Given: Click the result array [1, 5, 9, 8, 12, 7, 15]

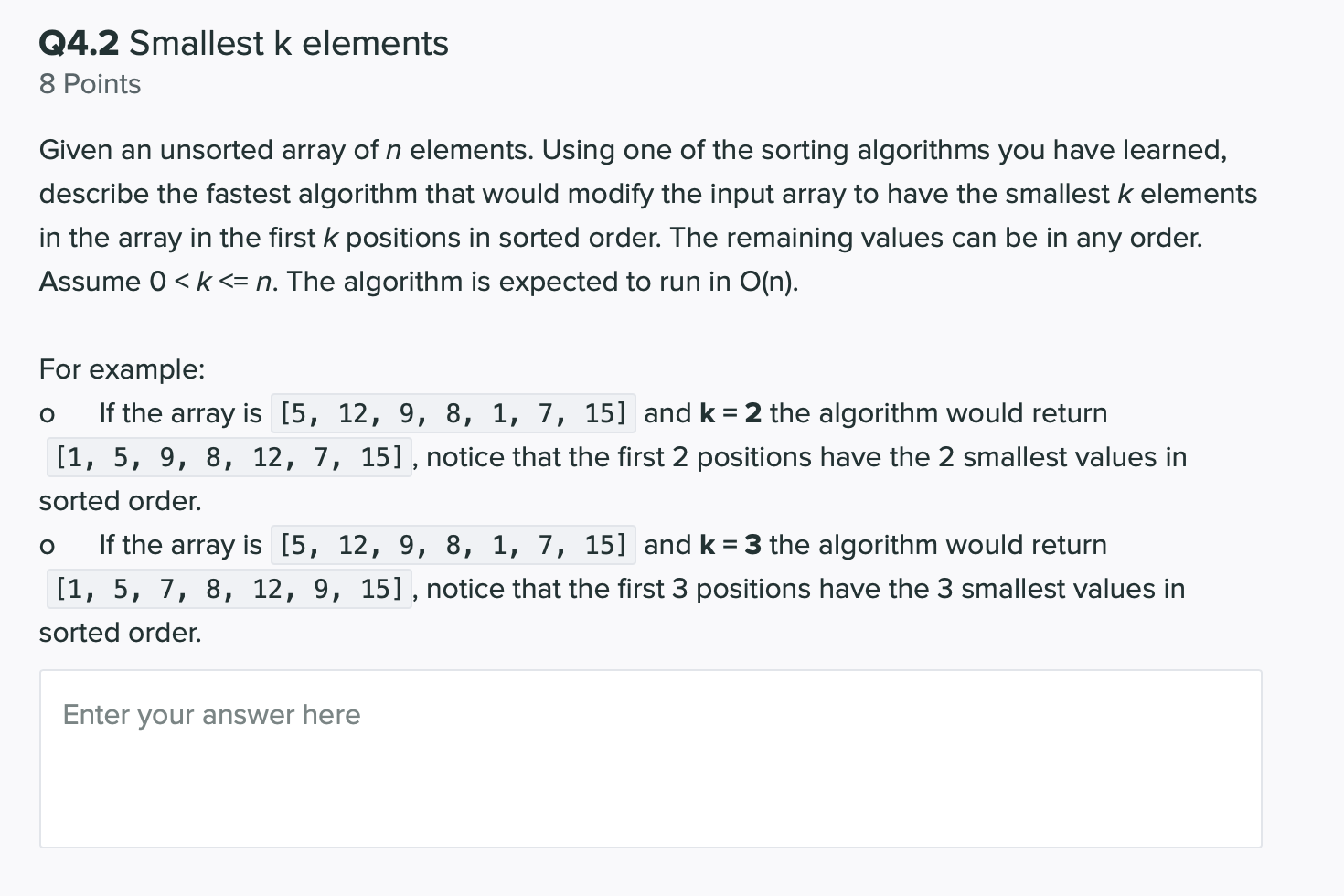Looking at the screenshot, I should [229, 457].
